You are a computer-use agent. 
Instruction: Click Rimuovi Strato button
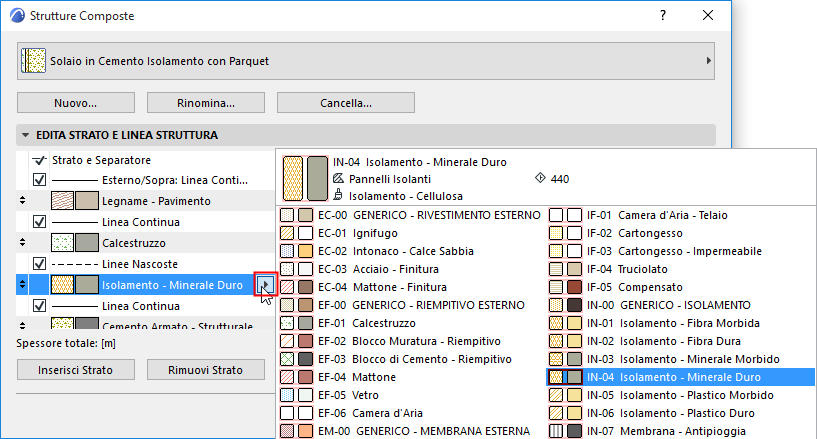click(206, 370)
